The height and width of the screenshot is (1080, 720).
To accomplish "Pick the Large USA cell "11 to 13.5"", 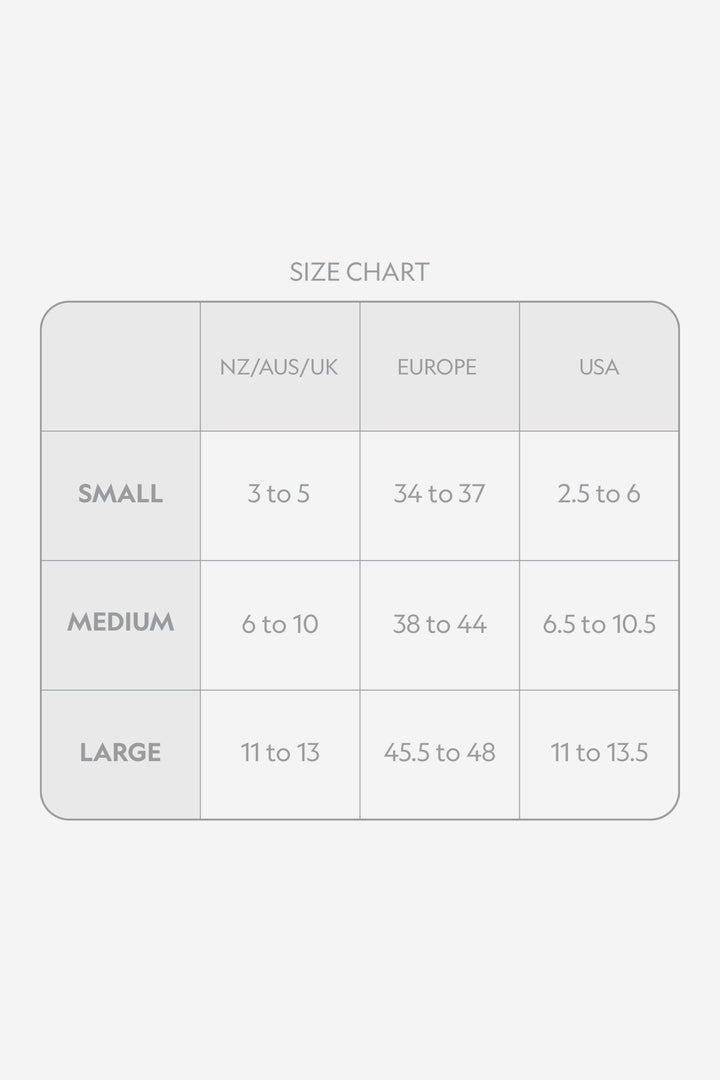I will pos(599,753).
